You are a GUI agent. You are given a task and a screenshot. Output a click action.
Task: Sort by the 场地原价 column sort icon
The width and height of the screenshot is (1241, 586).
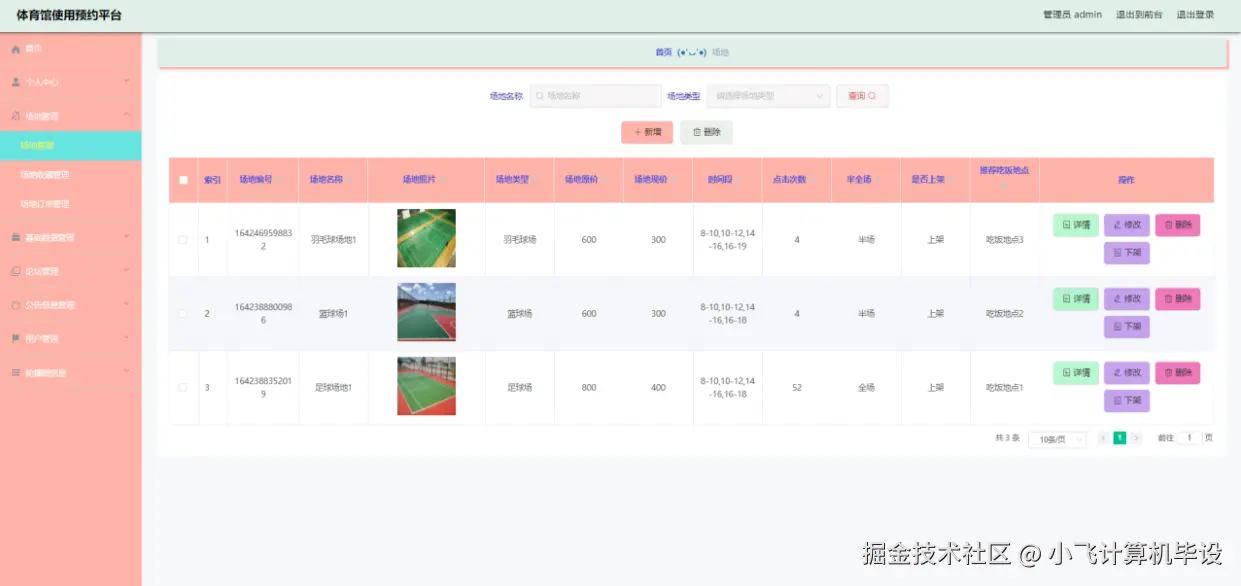click(x=604, y=180)
